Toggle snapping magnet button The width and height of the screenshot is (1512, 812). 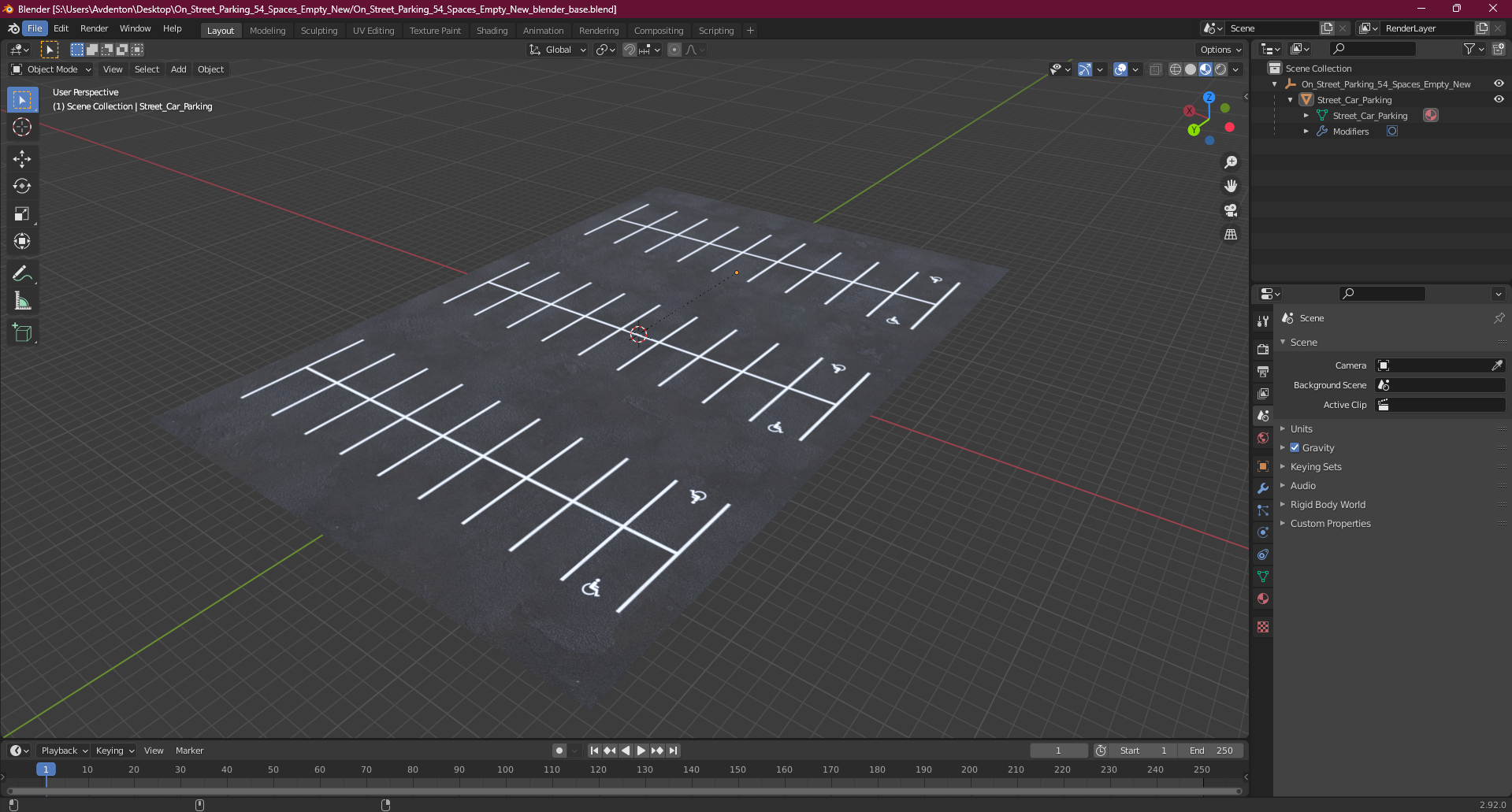coord(629,50)
